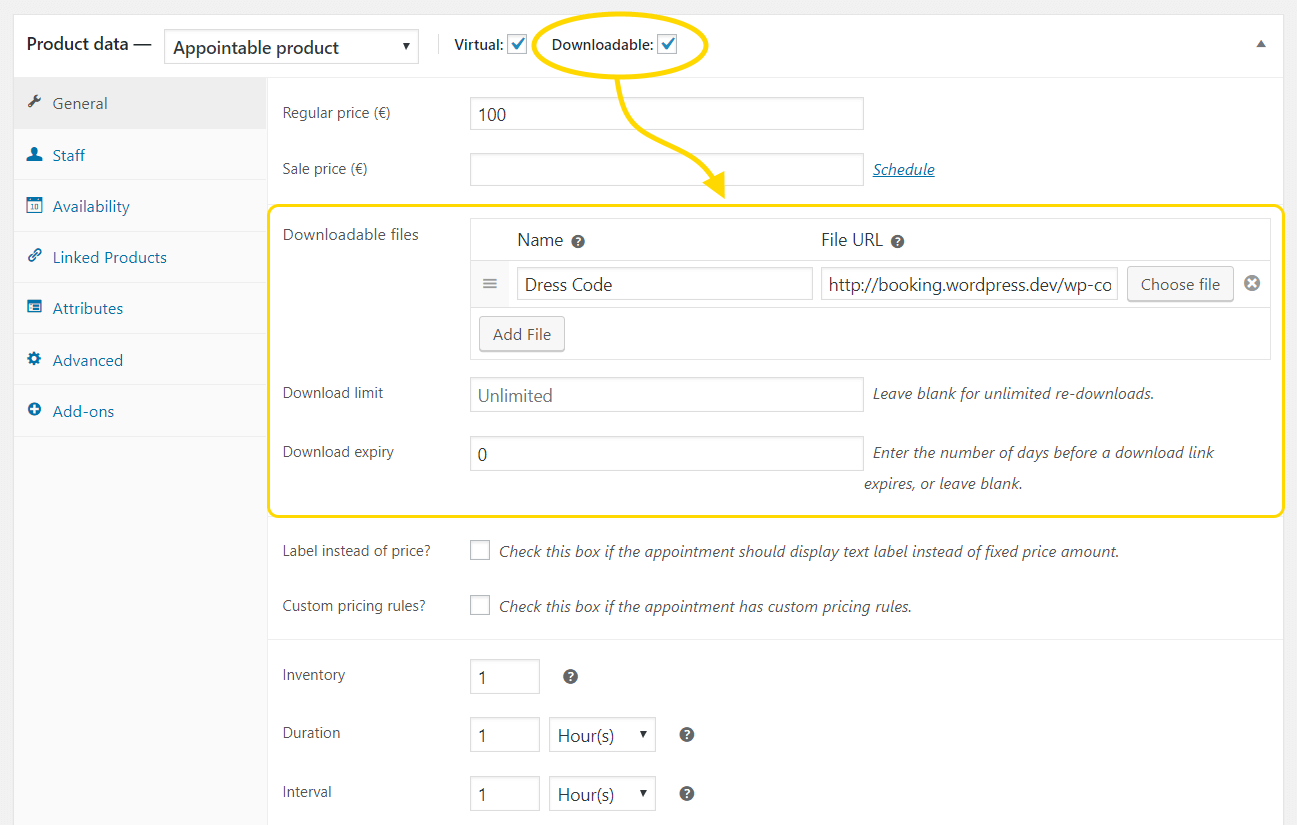Click the empty Sale price field
1297x825 pixels.
[x=667, y=169]
